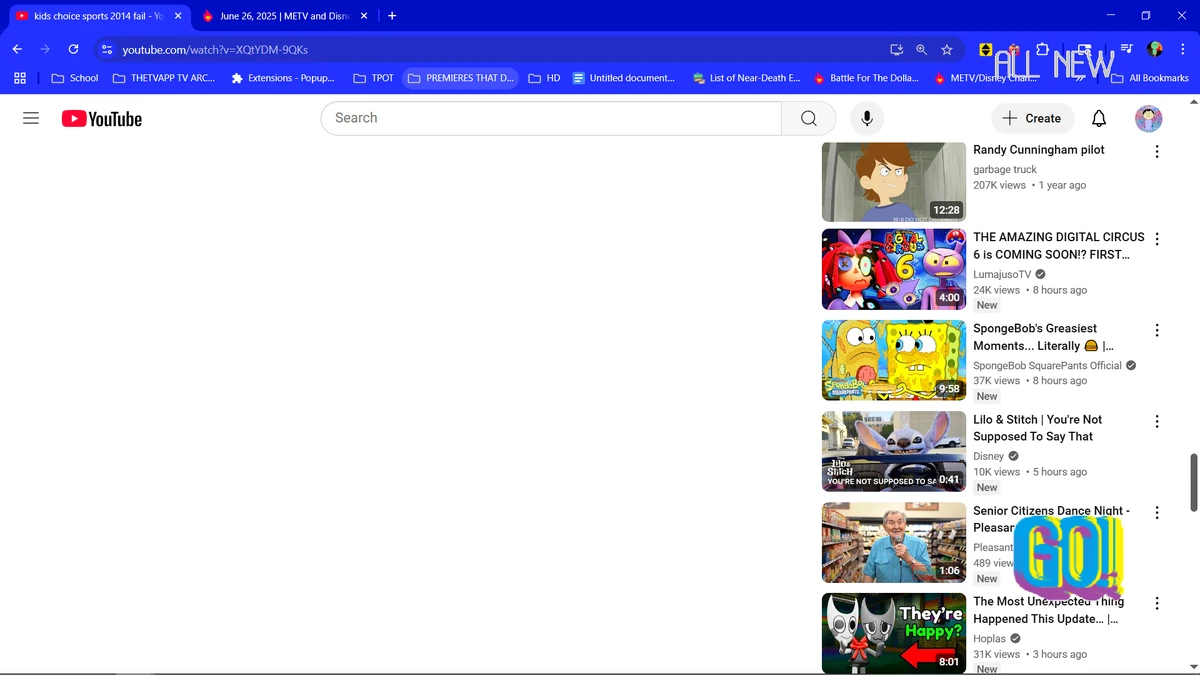Start voice search with the microphone icon

pyautogui.click(x=866, y=118)
